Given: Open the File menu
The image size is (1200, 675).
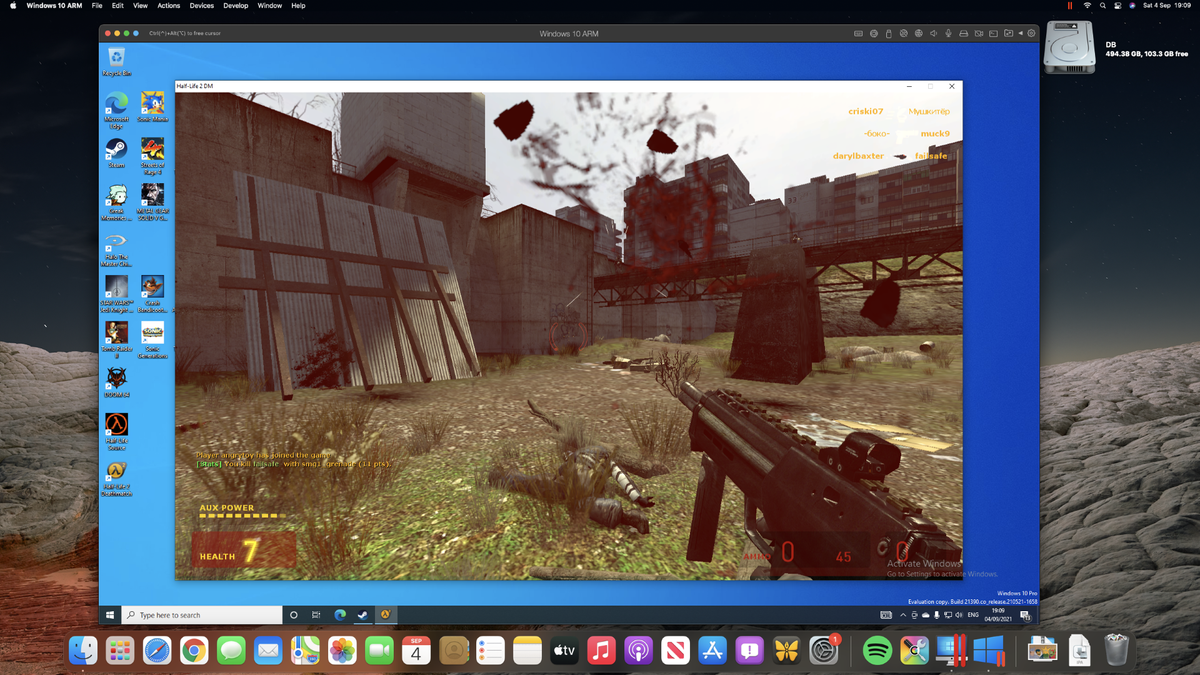Looking at the screenshot, I should coord(97,5).
